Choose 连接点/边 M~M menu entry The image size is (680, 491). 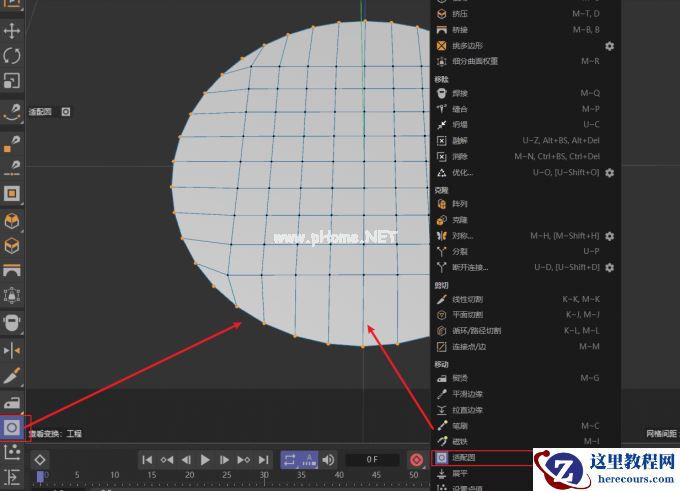525,347
